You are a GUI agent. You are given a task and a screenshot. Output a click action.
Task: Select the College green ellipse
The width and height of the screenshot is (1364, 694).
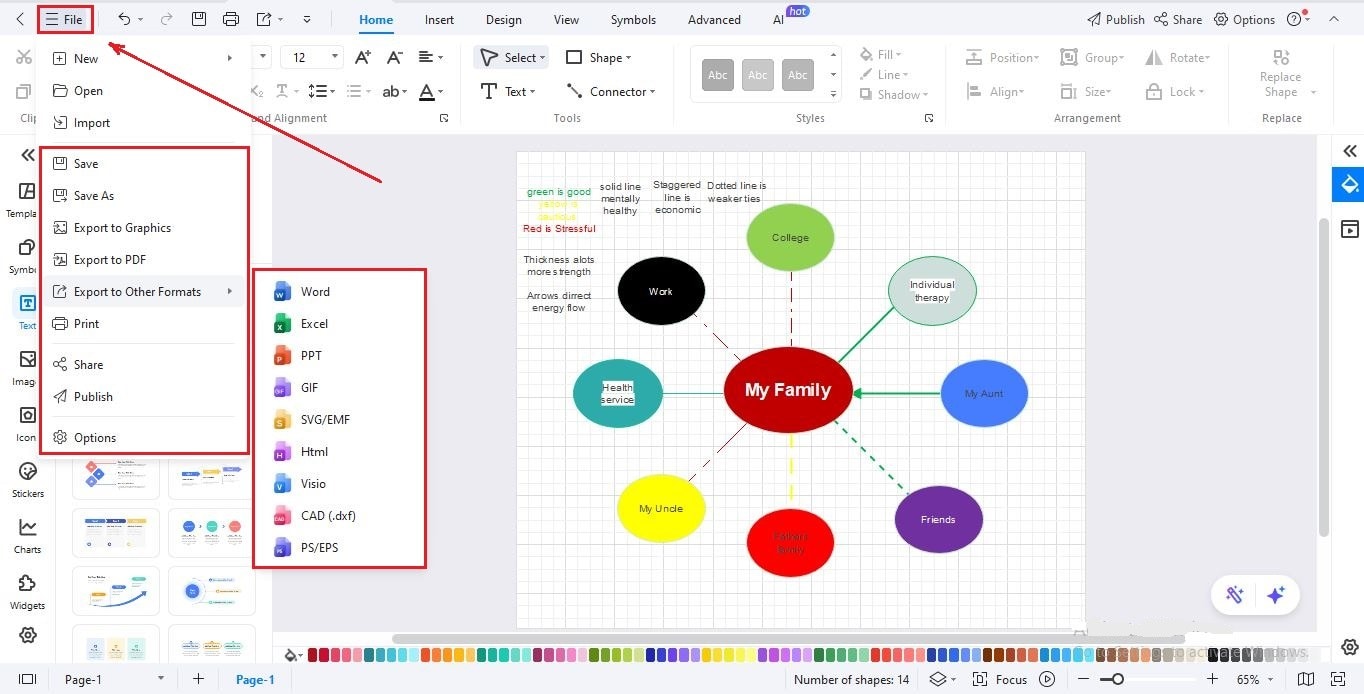[790, 238]
